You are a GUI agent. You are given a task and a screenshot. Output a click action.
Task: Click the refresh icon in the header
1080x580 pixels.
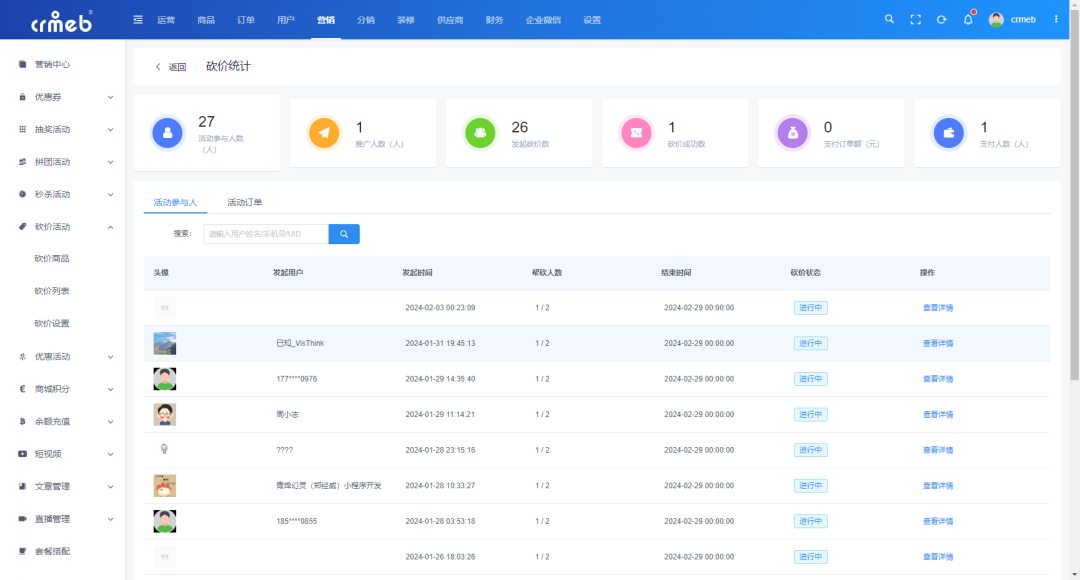pos(941,18)
